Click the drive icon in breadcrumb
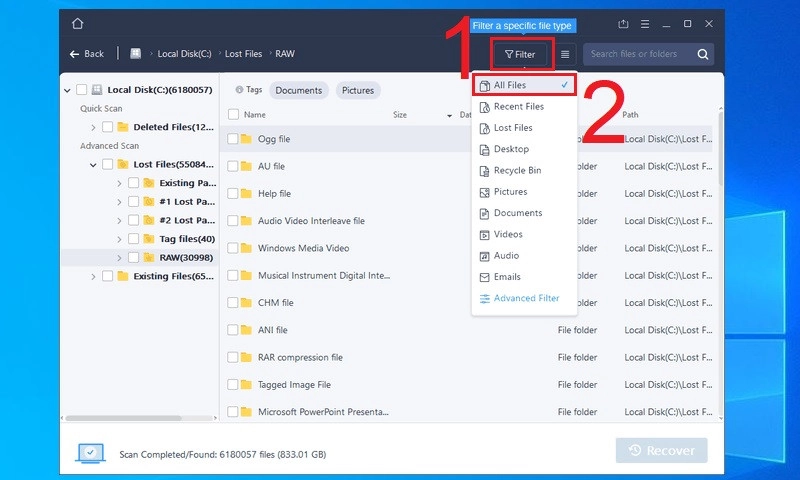Image resolution: width=800 pixels, height=480 pixels. point(135,54)
